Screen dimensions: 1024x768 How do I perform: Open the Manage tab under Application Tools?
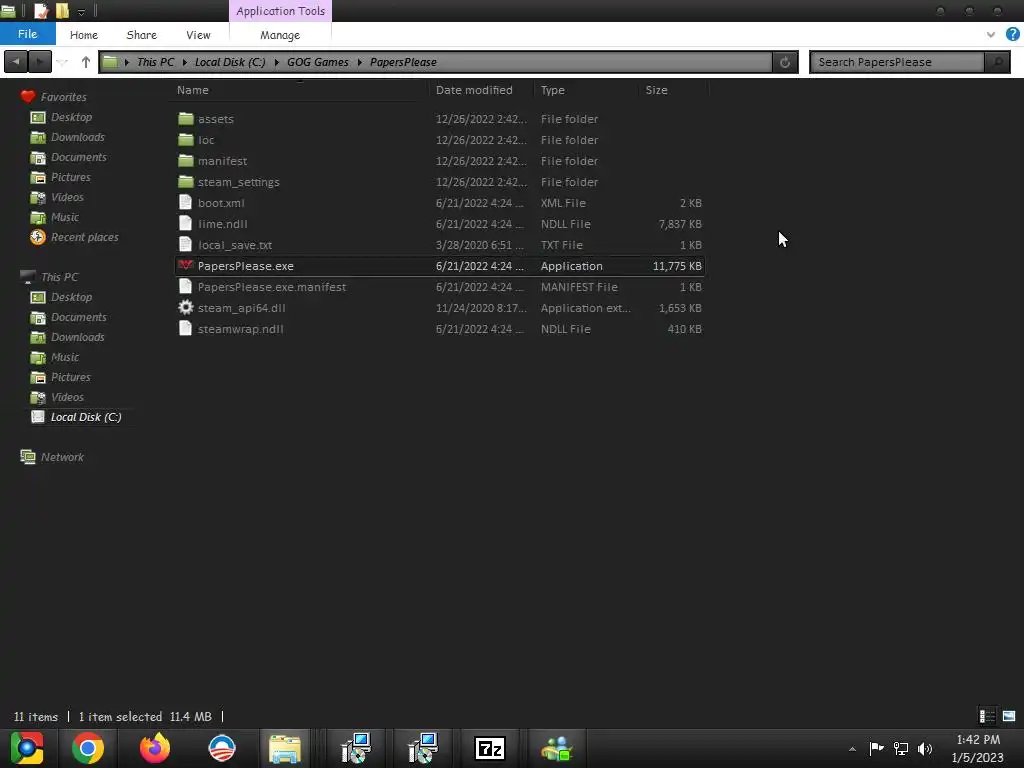[x=280, y=35]
